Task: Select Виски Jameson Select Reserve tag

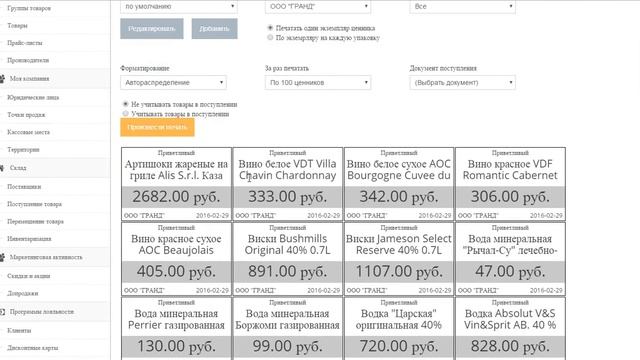Action: [x=399, y=259]
